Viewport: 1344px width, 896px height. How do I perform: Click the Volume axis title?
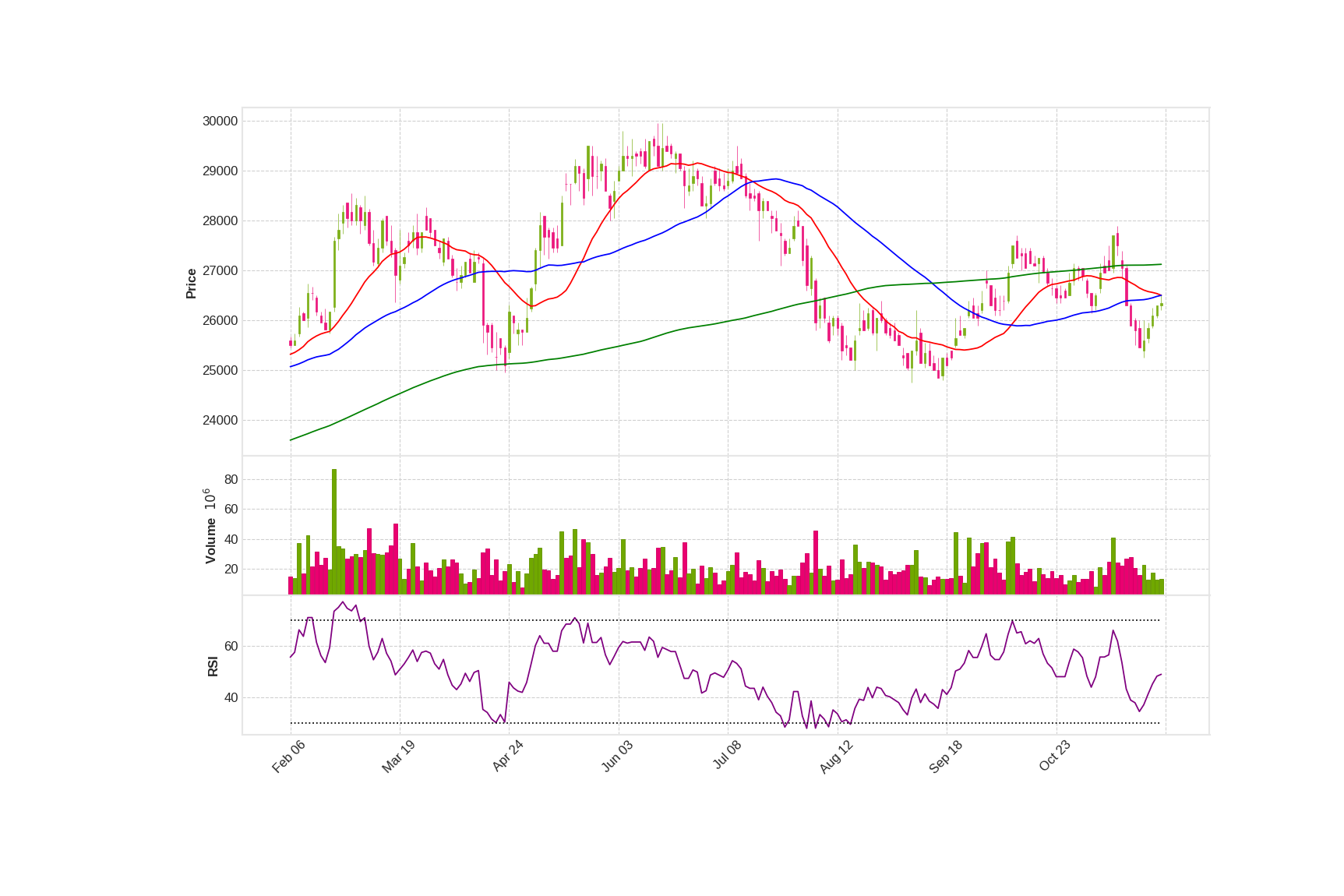[x=210, y=541]
